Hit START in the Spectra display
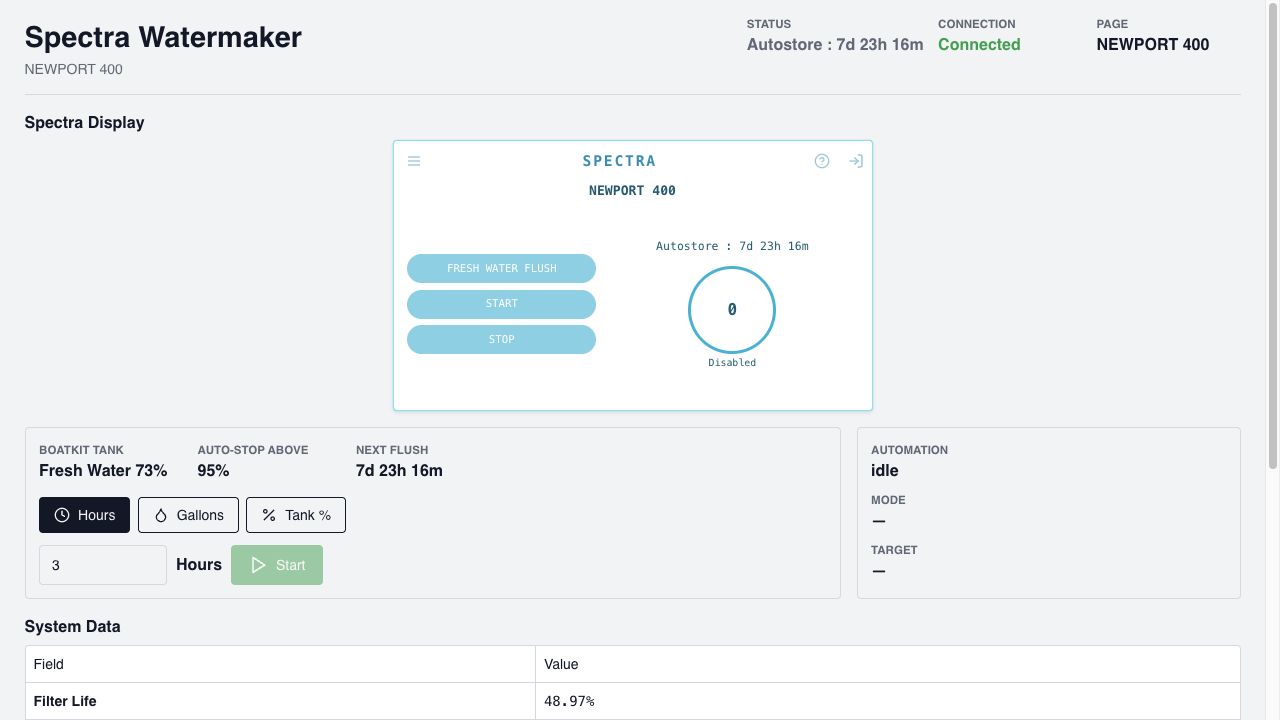This screenshot has height=720, width=1280. click(501, 304)
